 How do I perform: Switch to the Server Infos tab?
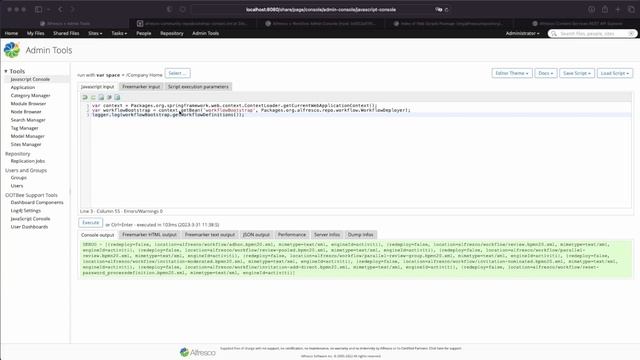[x=327, y=235]
